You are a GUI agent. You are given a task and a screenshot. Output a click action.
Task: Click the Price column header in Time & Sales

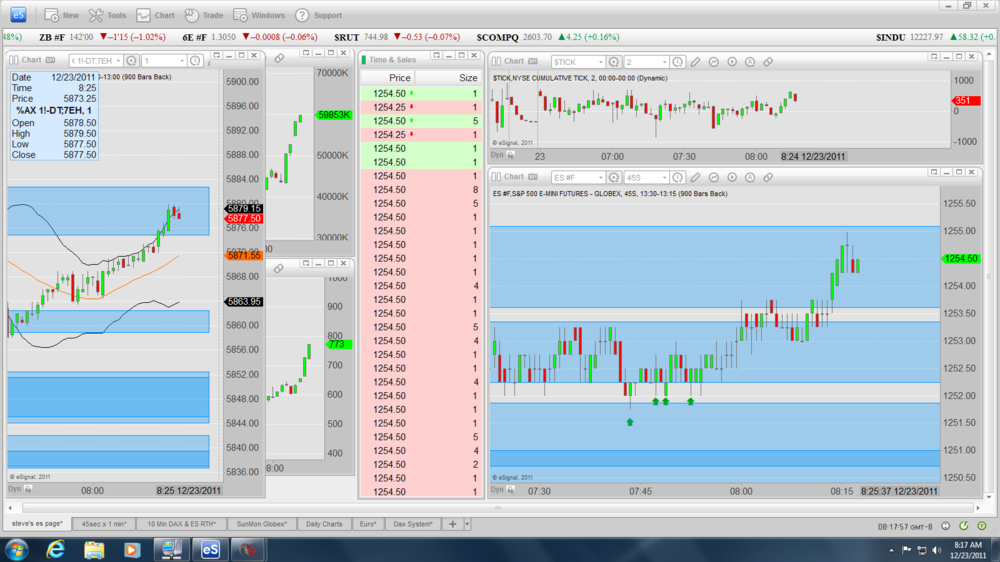[x=388, y=78]
